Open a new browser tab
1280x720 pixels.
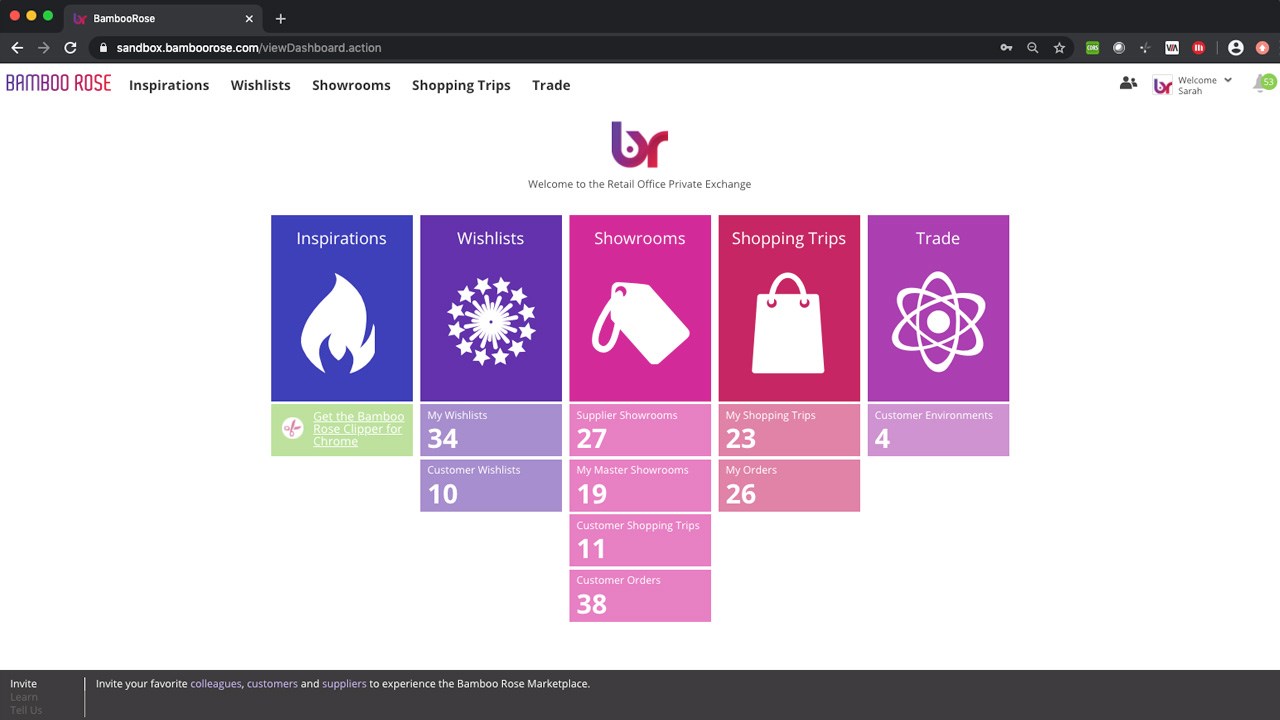(x=280, y=18)
